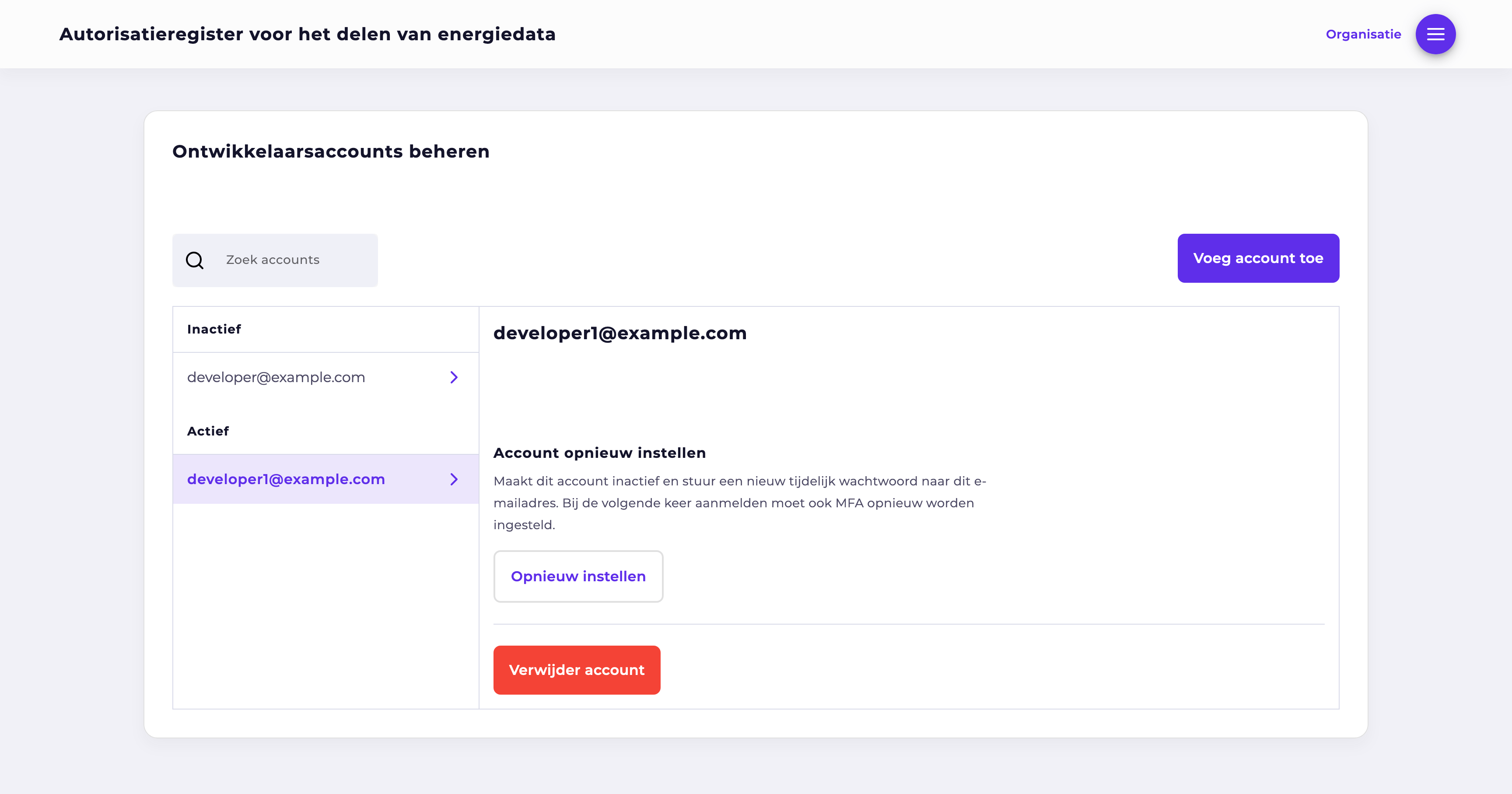Click the Inactief section header

(213, 330)
